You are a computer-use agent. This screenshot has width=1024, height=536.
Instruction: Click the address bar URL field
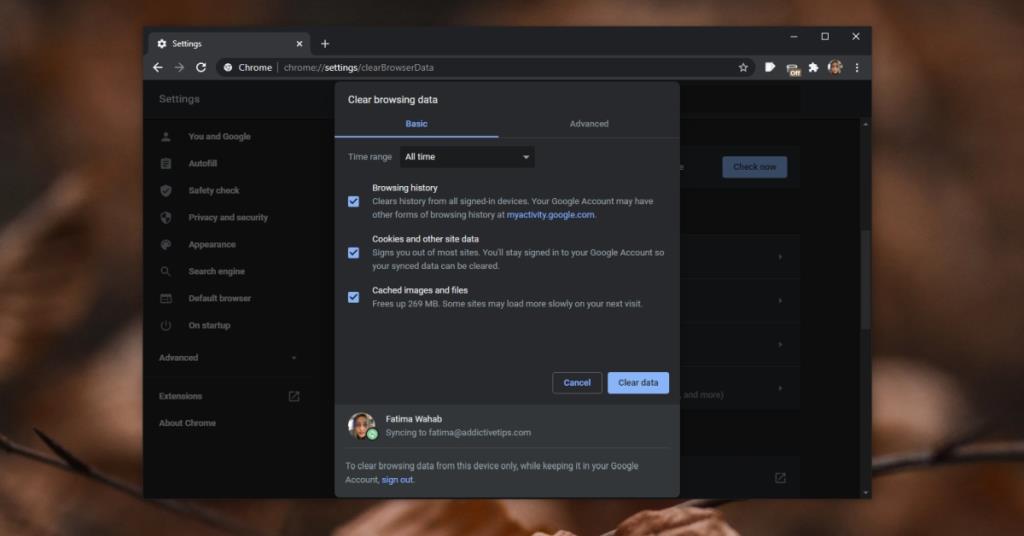[480, 67]
